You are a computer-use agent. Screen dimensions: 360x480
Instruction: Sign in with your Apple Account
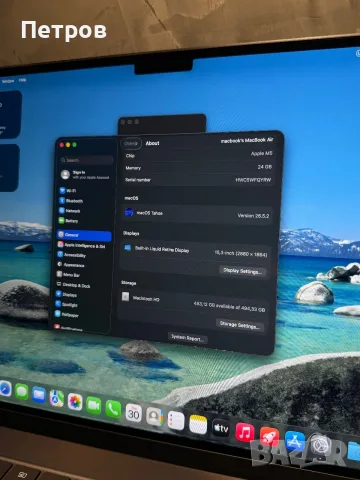click(85, 175)
